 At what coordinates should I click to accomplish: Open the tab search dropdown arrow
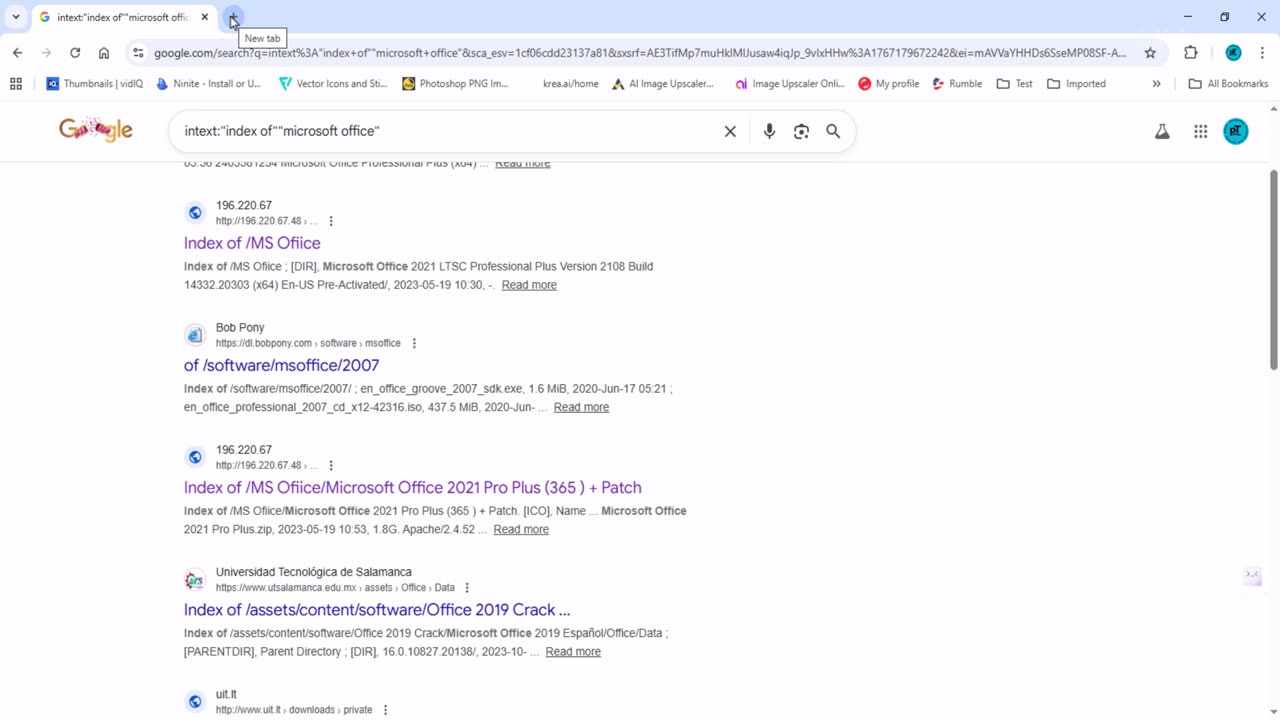16,17
